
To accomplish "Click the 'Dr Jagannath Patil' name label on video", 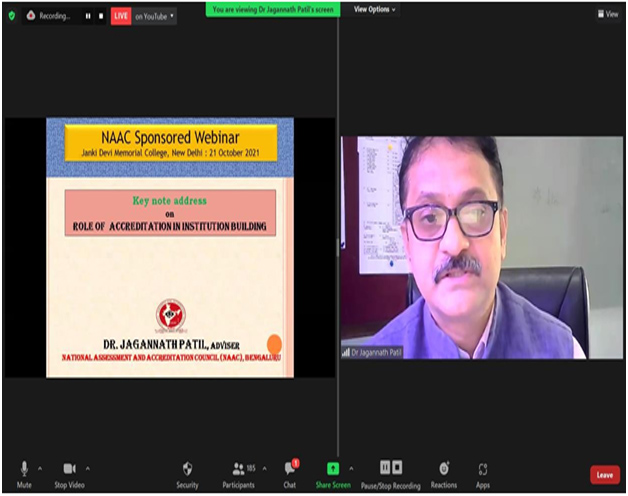I will point(376,353).
